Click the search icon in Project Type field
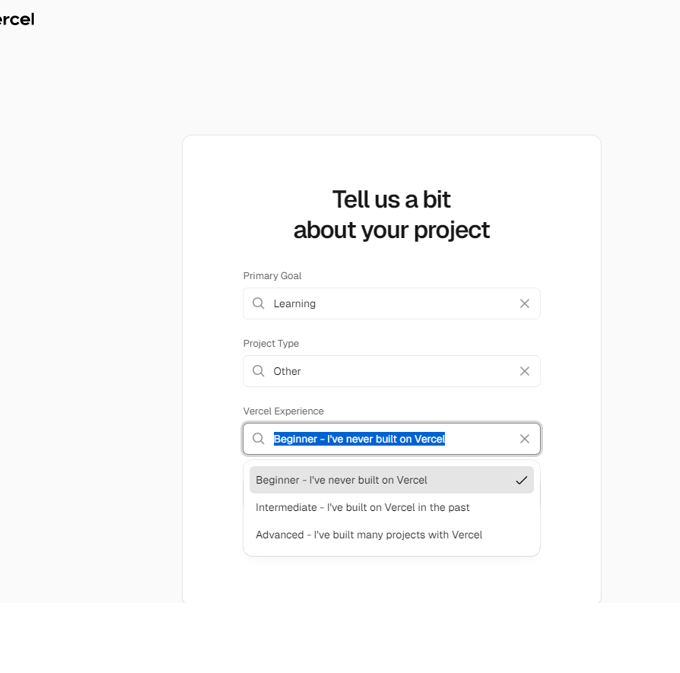 259,371
